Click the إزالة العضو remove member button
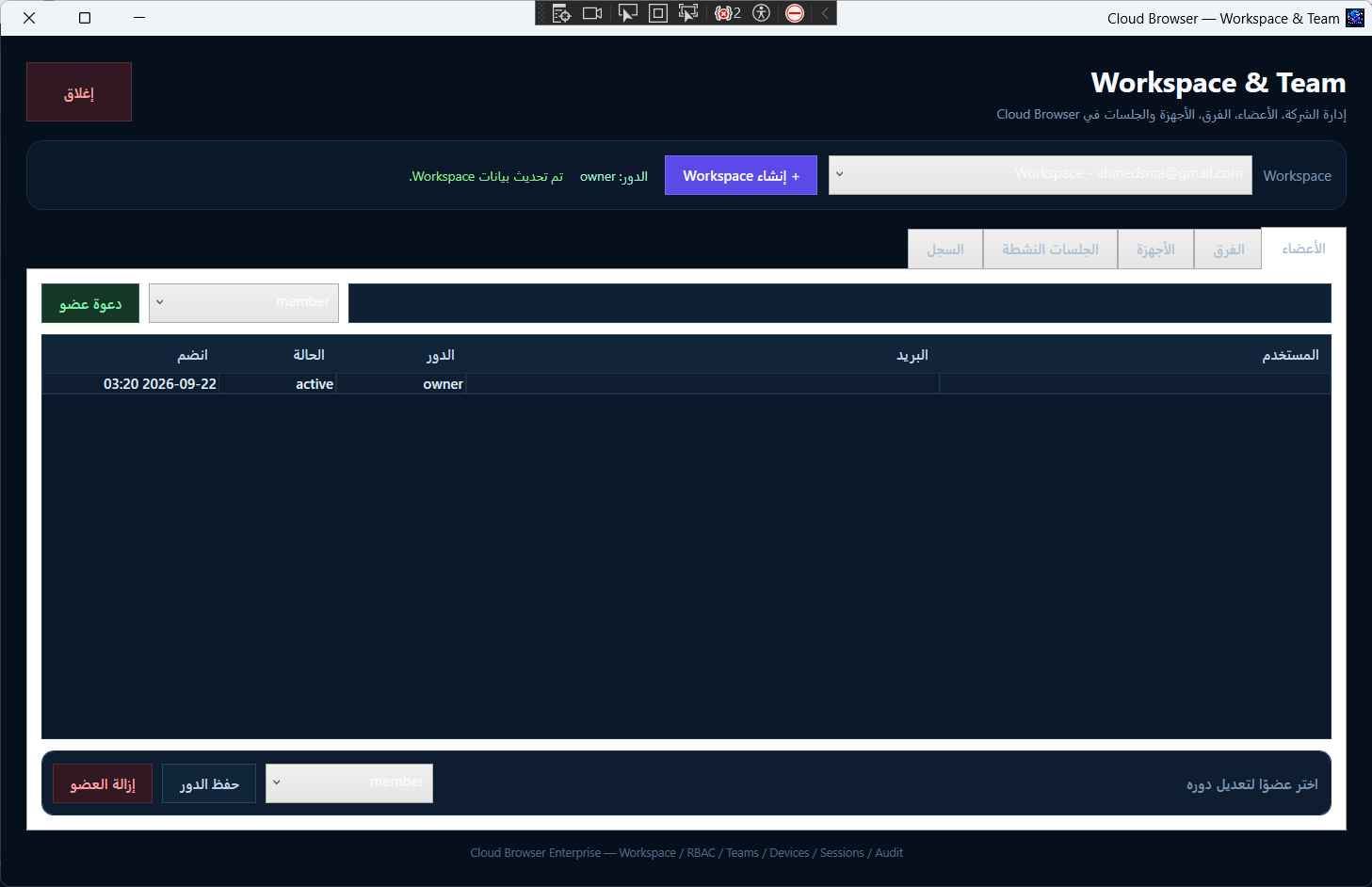 click(x=103, y=783)
